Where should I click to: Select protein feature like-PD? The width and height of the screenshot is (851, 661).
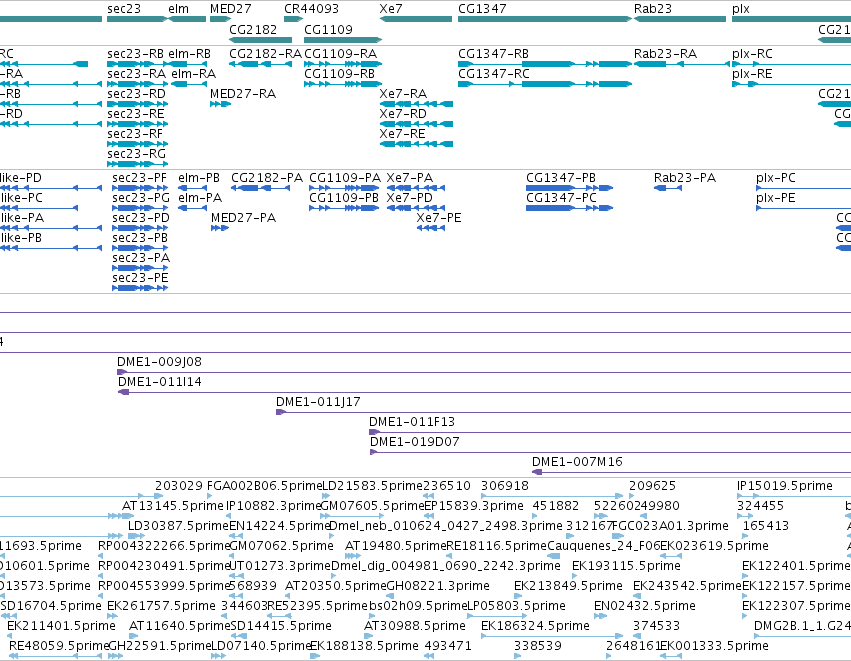coord(50,188)
